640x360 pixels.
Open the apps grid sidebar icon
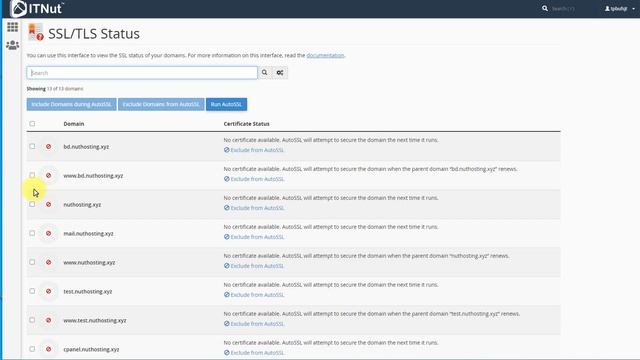12,27
